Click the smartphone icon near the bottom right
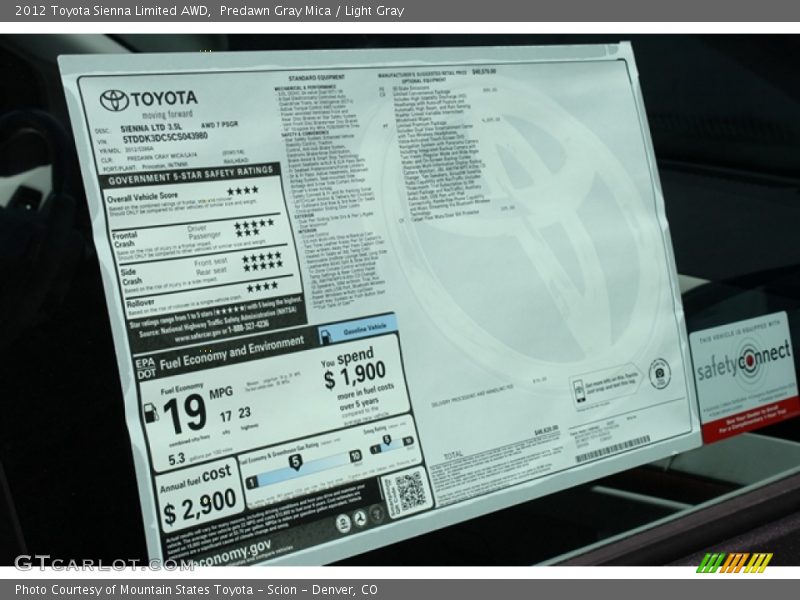The image size is (800, 600). [579, 391]
